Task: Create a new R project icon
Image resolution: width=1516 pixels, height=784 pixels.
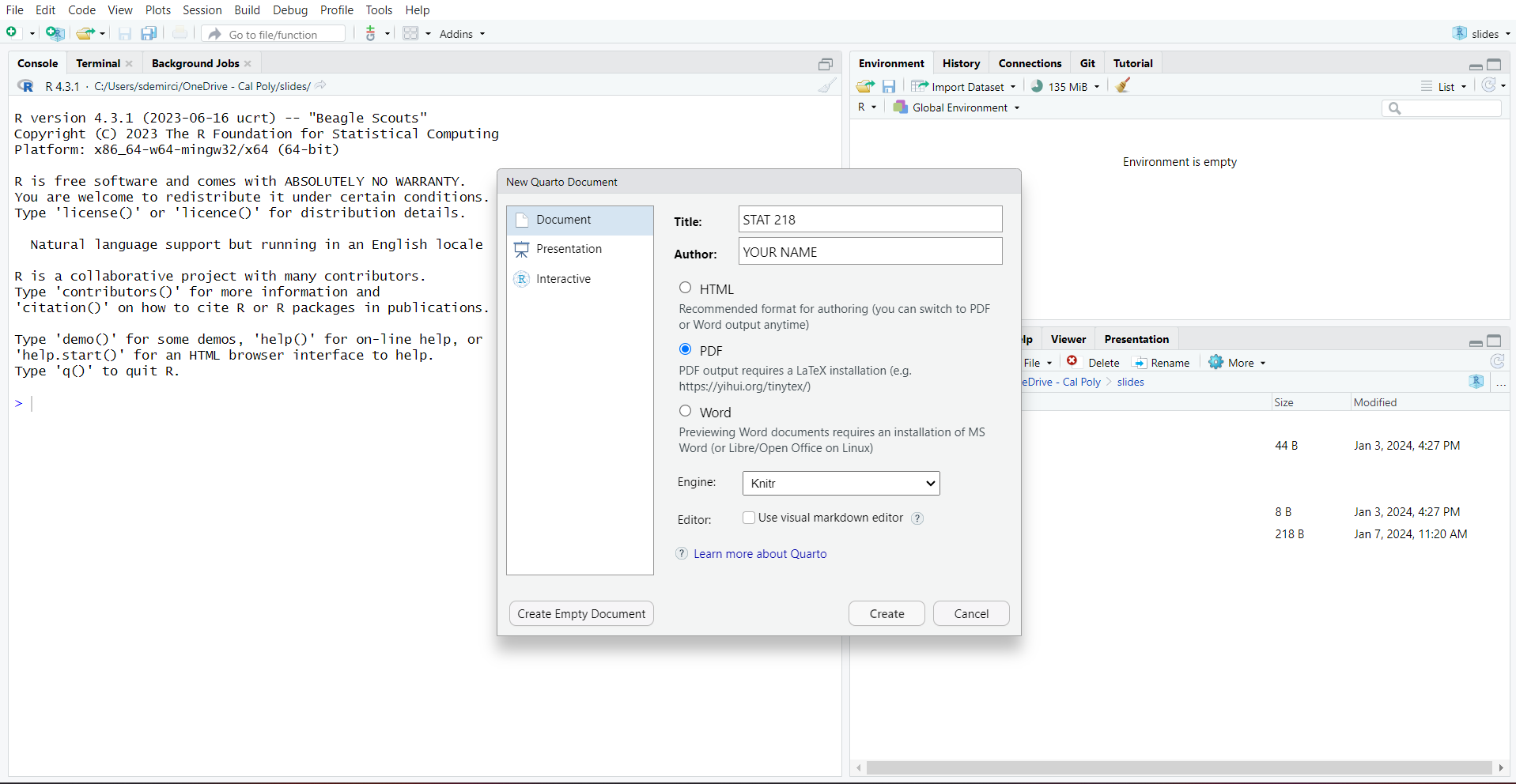Action: click(x=54, y=33)
